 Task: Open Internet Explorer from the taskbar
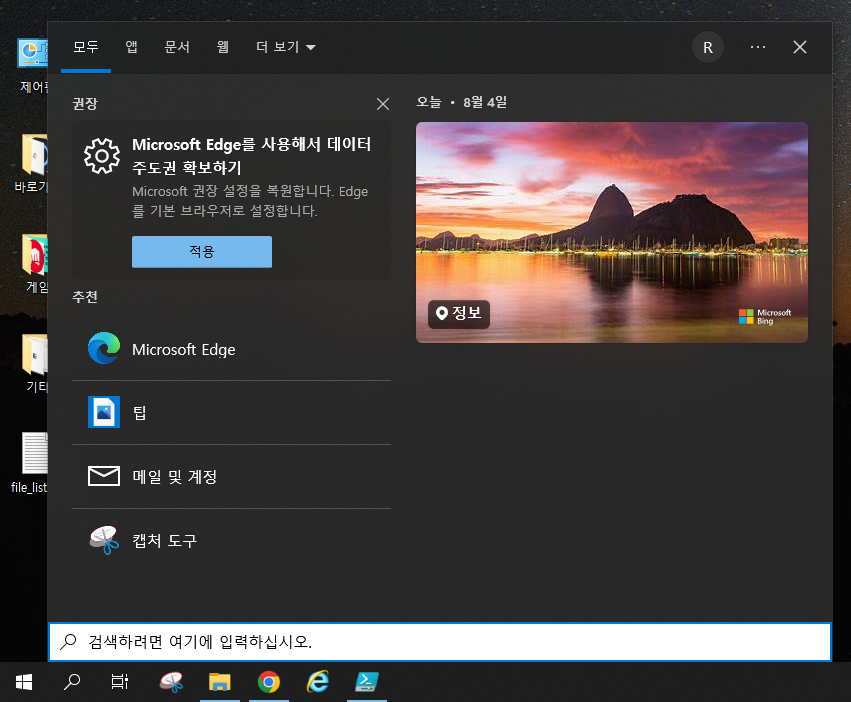coord(318,682)
